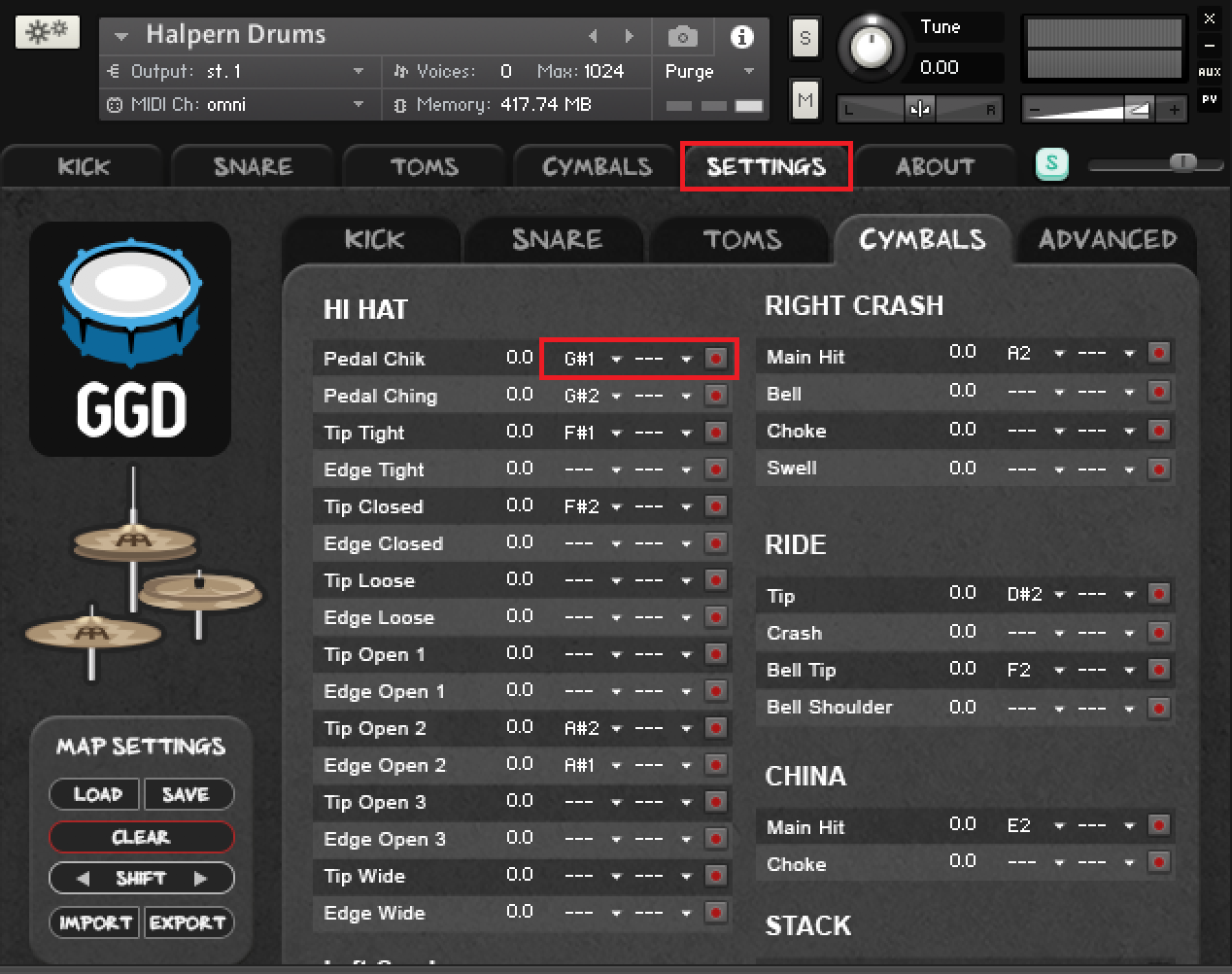Expand the MIDI Ch omni dropdown

pos(358,105)
